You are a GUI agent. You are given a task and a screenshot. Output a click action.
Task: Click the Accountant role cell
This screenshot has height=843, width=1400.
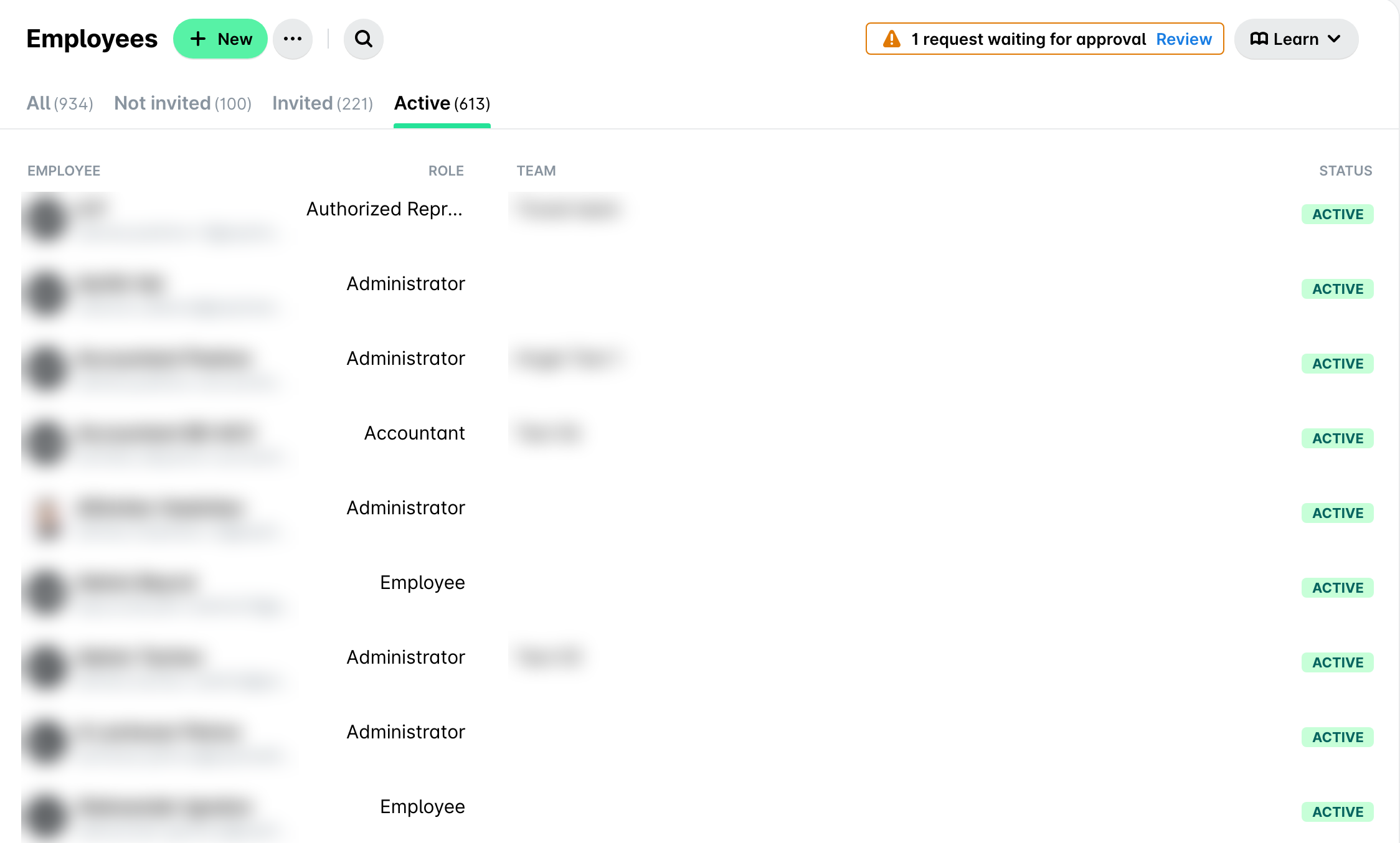[x=415, y=433]
